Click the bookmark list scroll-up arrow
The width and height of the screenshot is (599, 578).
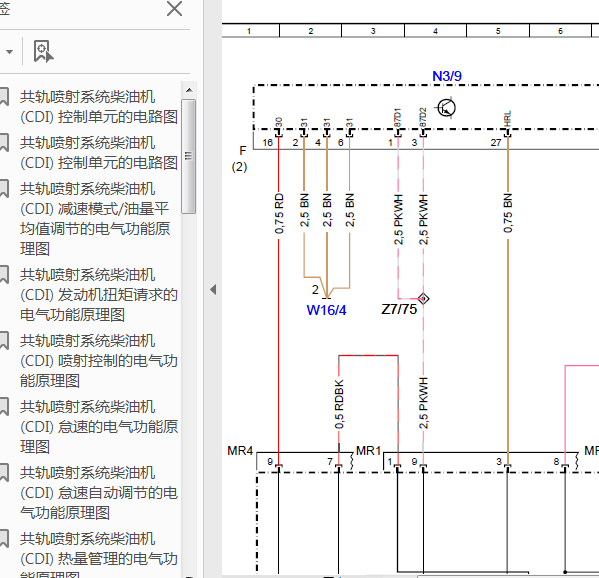click(x=189, y=90)
